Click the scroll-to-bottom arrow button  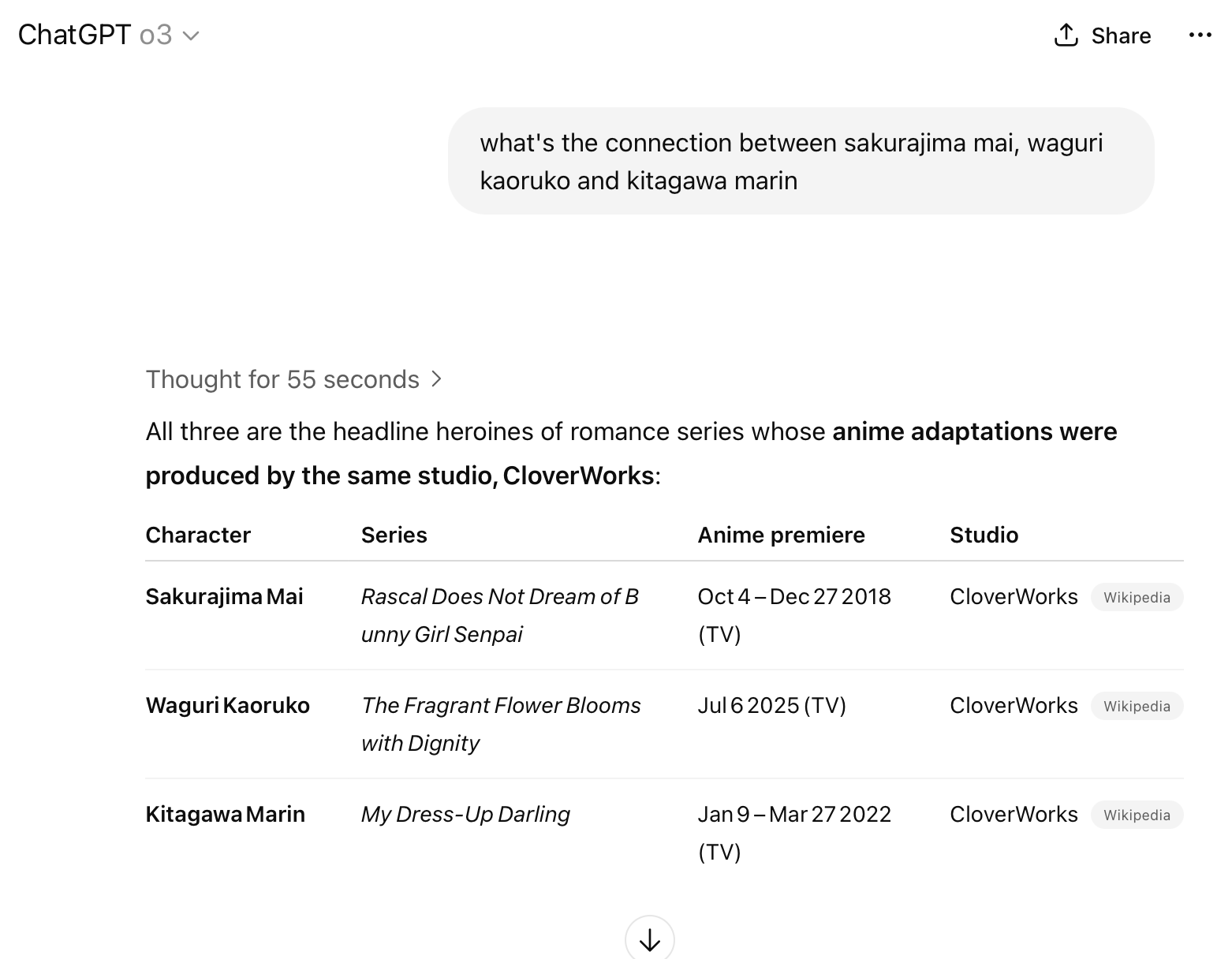click(x=649, y=939)
